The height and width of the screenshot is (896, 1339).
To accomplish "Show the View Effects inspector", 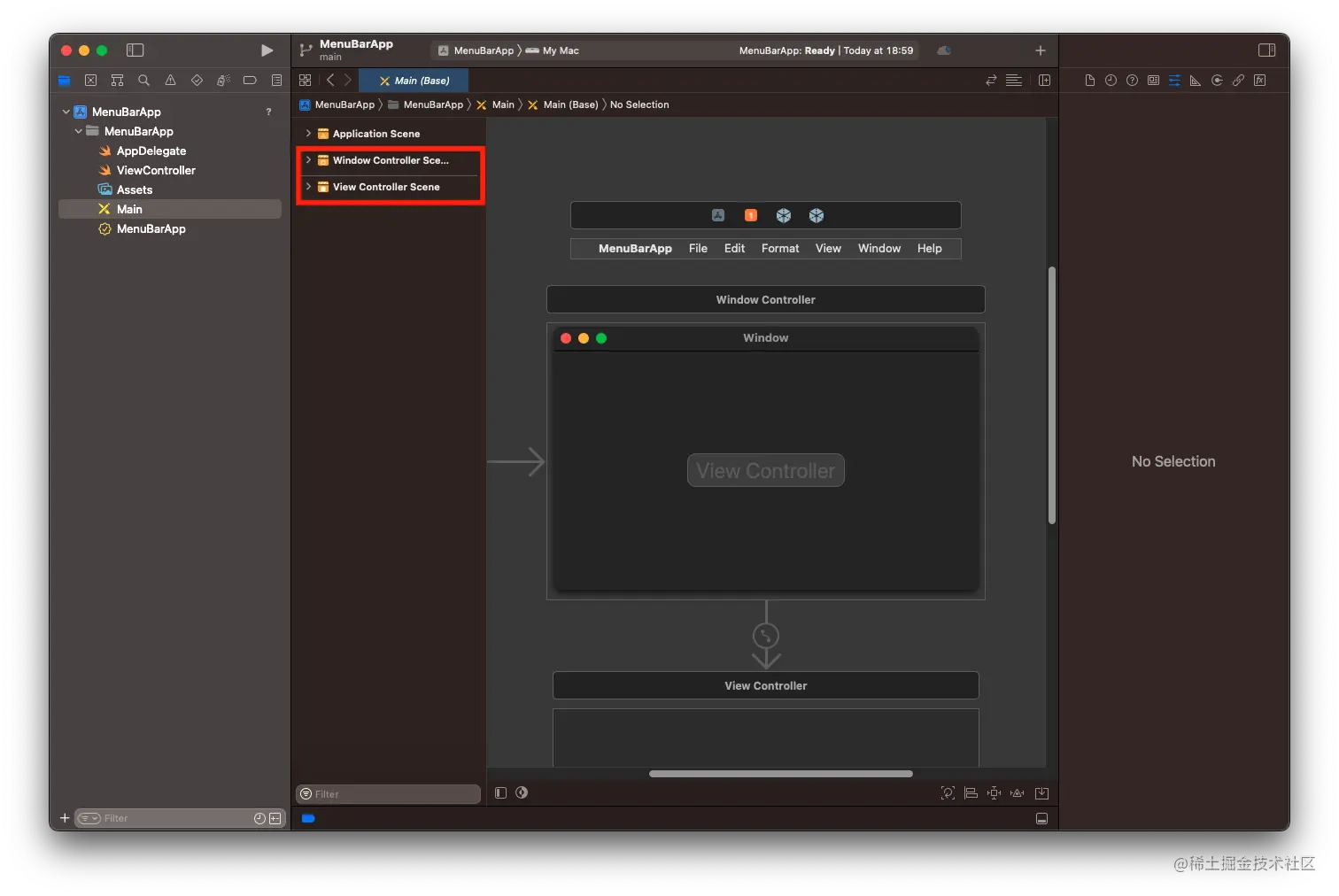I will [1259, 81].
